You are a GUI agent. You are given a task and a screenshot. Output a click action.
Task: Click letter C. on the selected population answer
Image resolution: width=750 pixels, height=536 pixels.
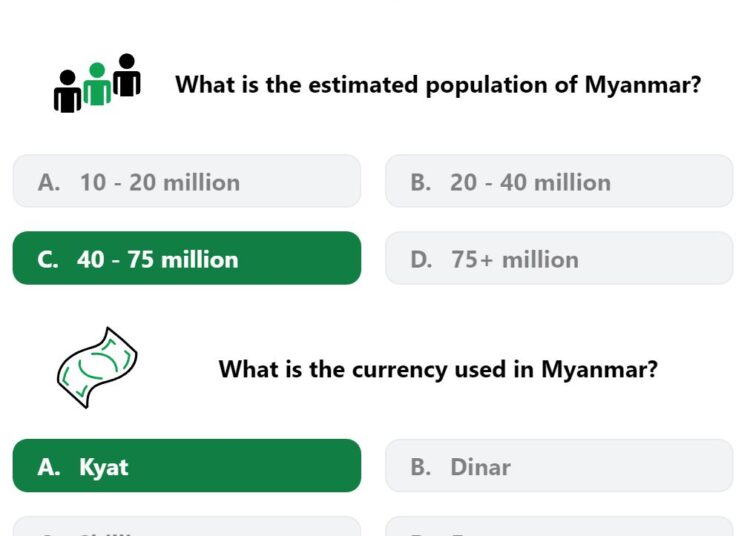(48, 260)
